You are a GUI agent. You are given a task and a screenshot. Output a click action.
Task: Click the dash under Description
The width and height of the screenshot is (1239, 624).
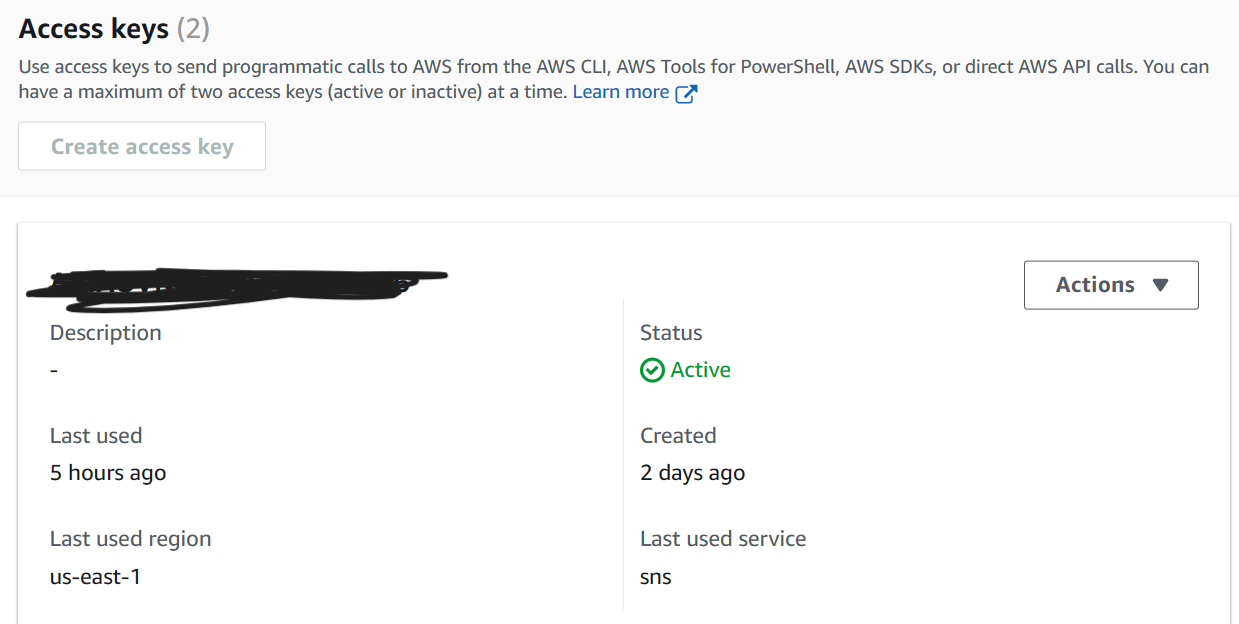(x=52, y=369)
